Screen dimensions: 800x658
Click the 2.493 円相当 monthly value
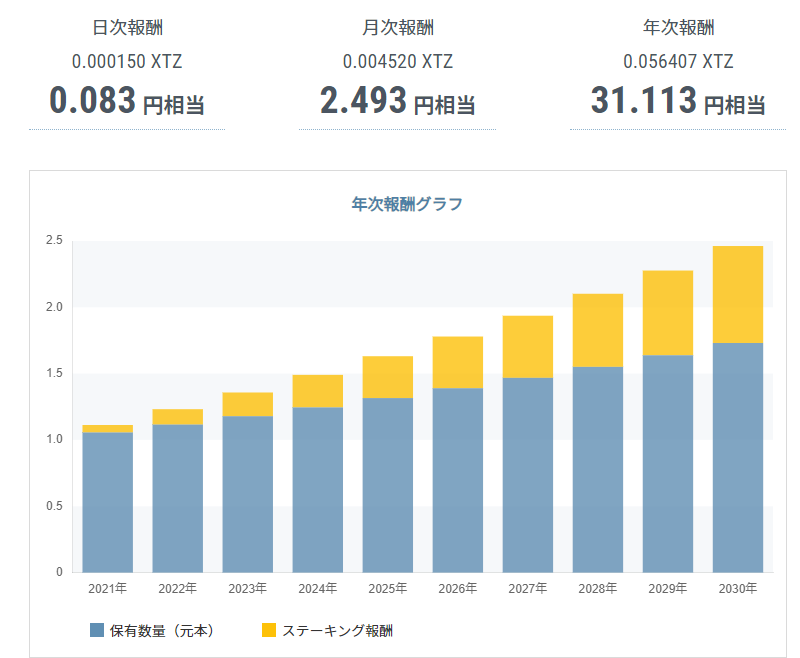point(397,101)
